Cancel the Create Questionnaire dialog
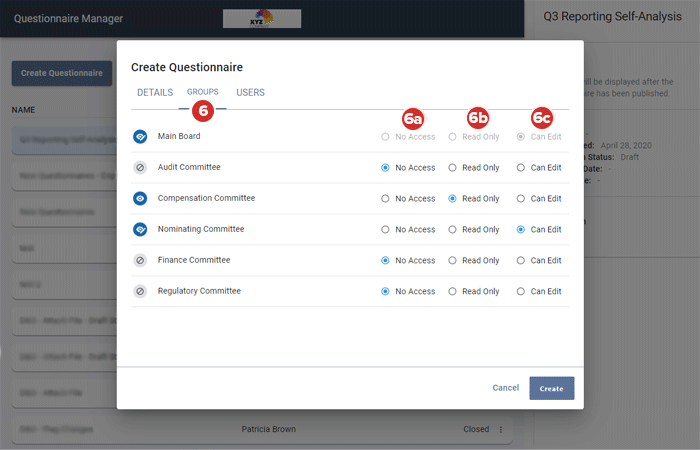The image size is (700, 450). tap(505, 388)
